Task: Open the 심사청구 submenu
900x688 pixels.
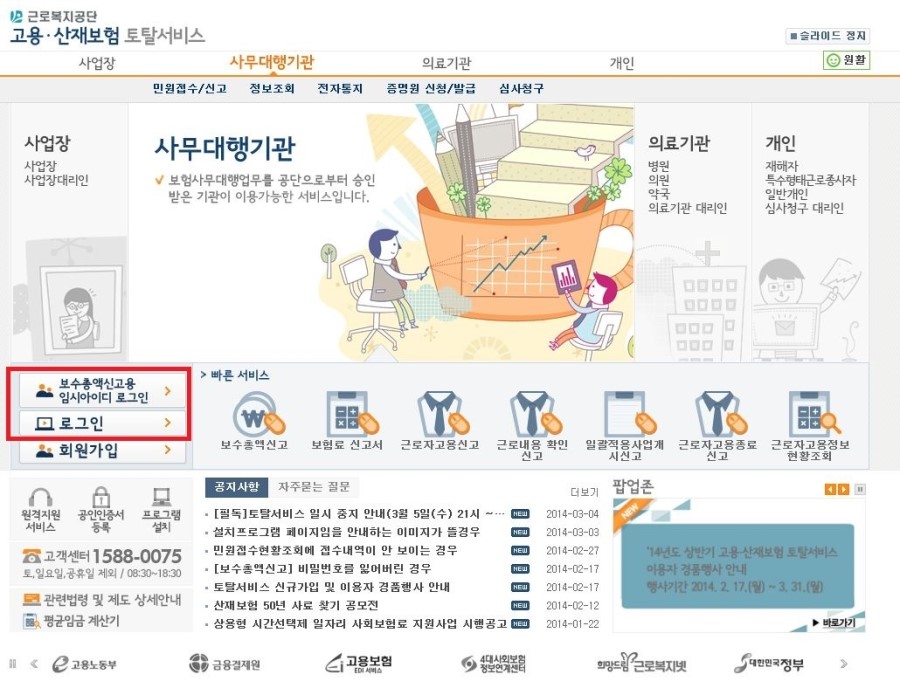Action: point(521,88)
